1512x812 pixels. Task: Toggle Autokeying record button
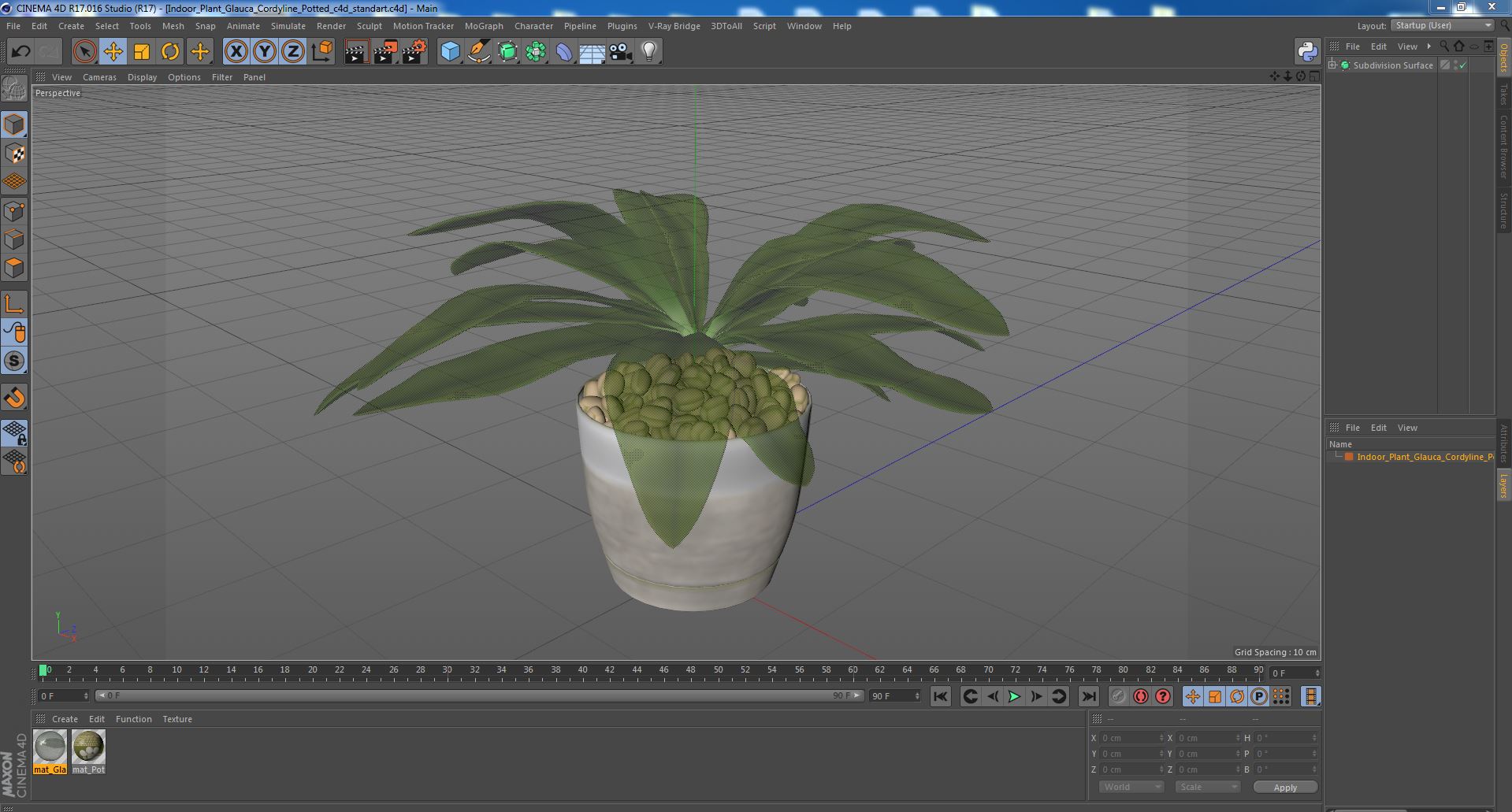1140,696
